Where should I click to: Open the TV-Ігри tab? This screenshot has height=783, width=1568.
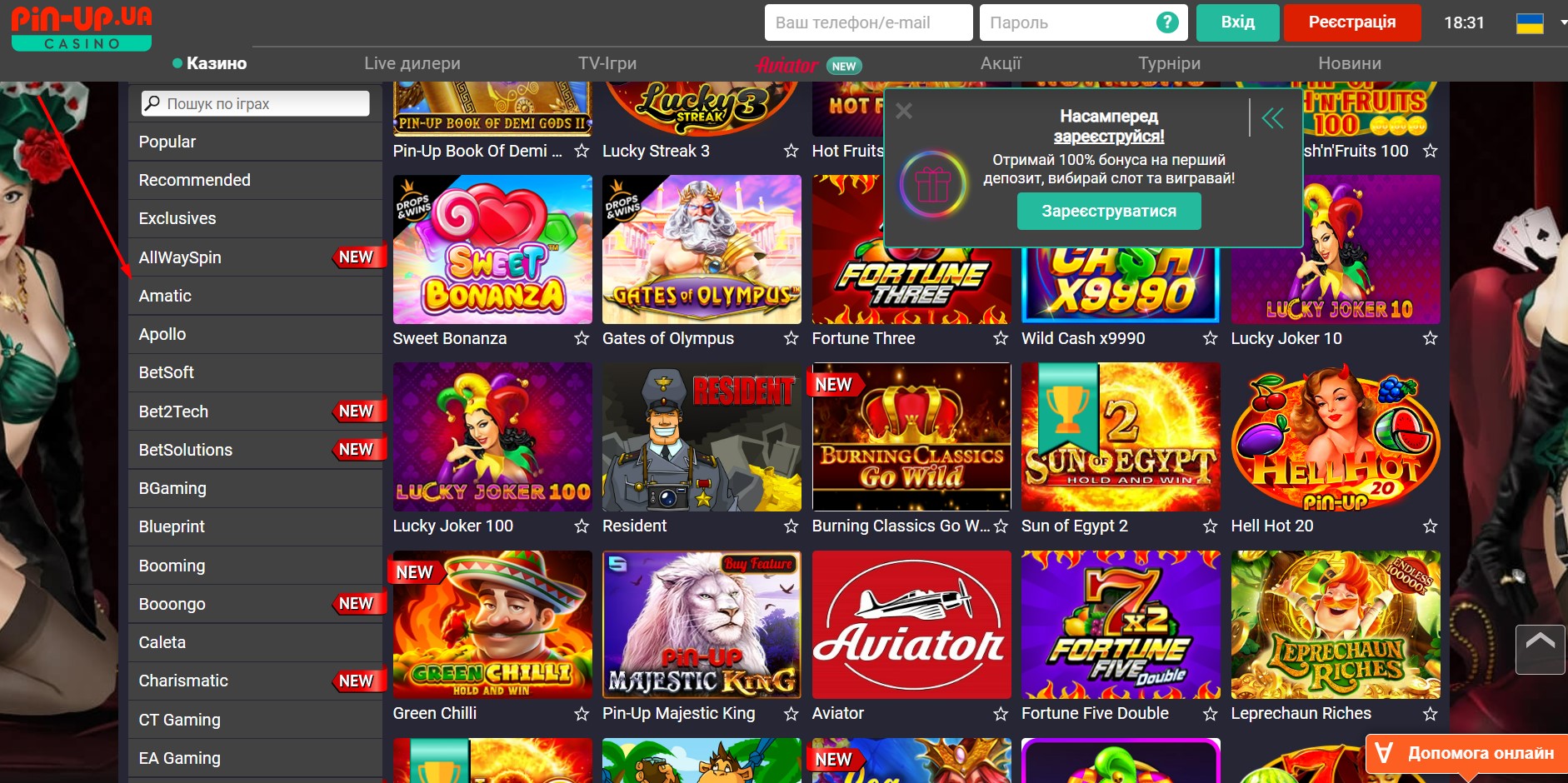[x=607, y=63]
